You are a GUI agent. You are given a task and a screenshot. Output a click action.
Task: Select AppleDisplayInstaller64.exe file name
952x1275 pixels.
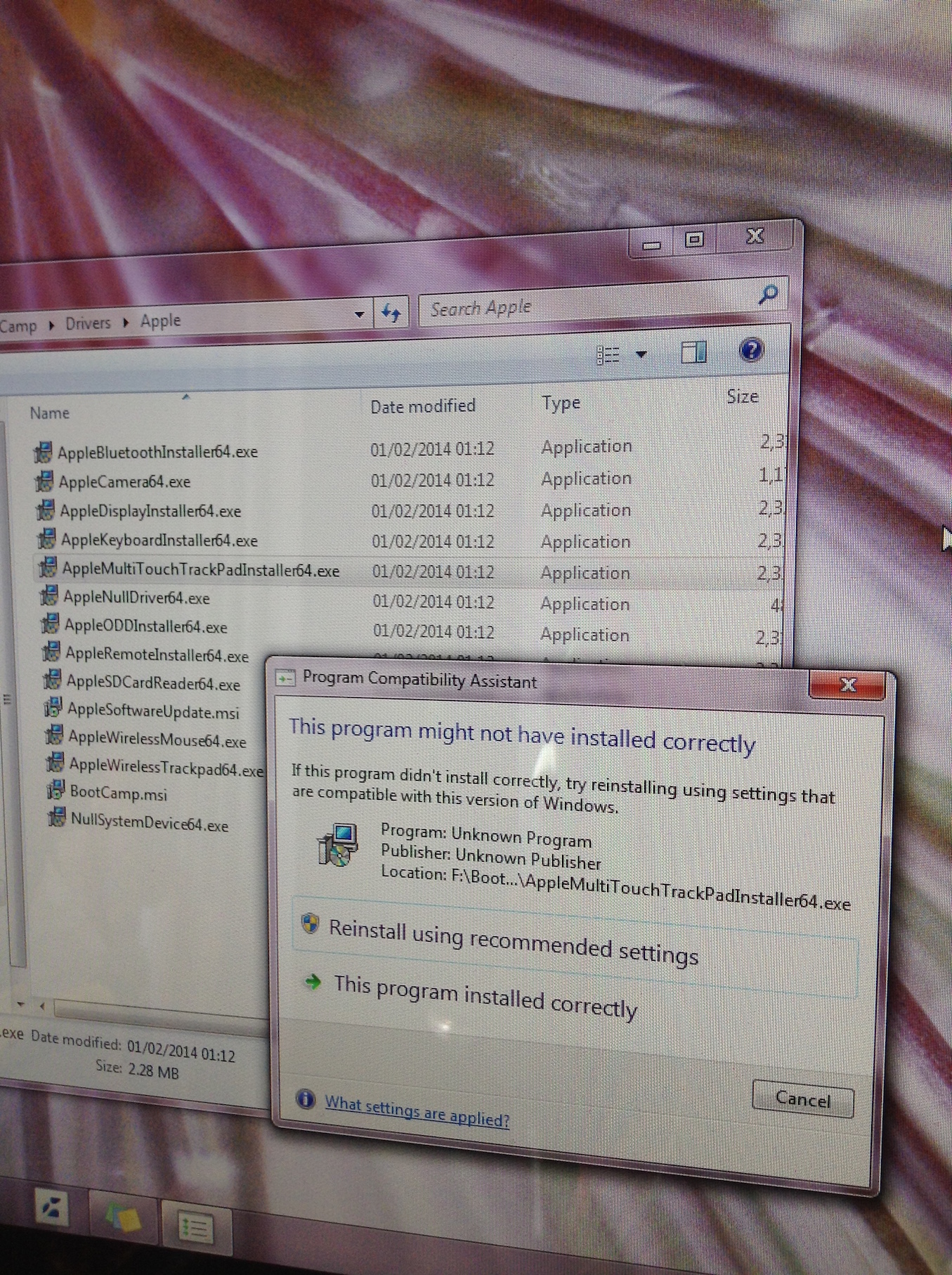coord(150,511)
